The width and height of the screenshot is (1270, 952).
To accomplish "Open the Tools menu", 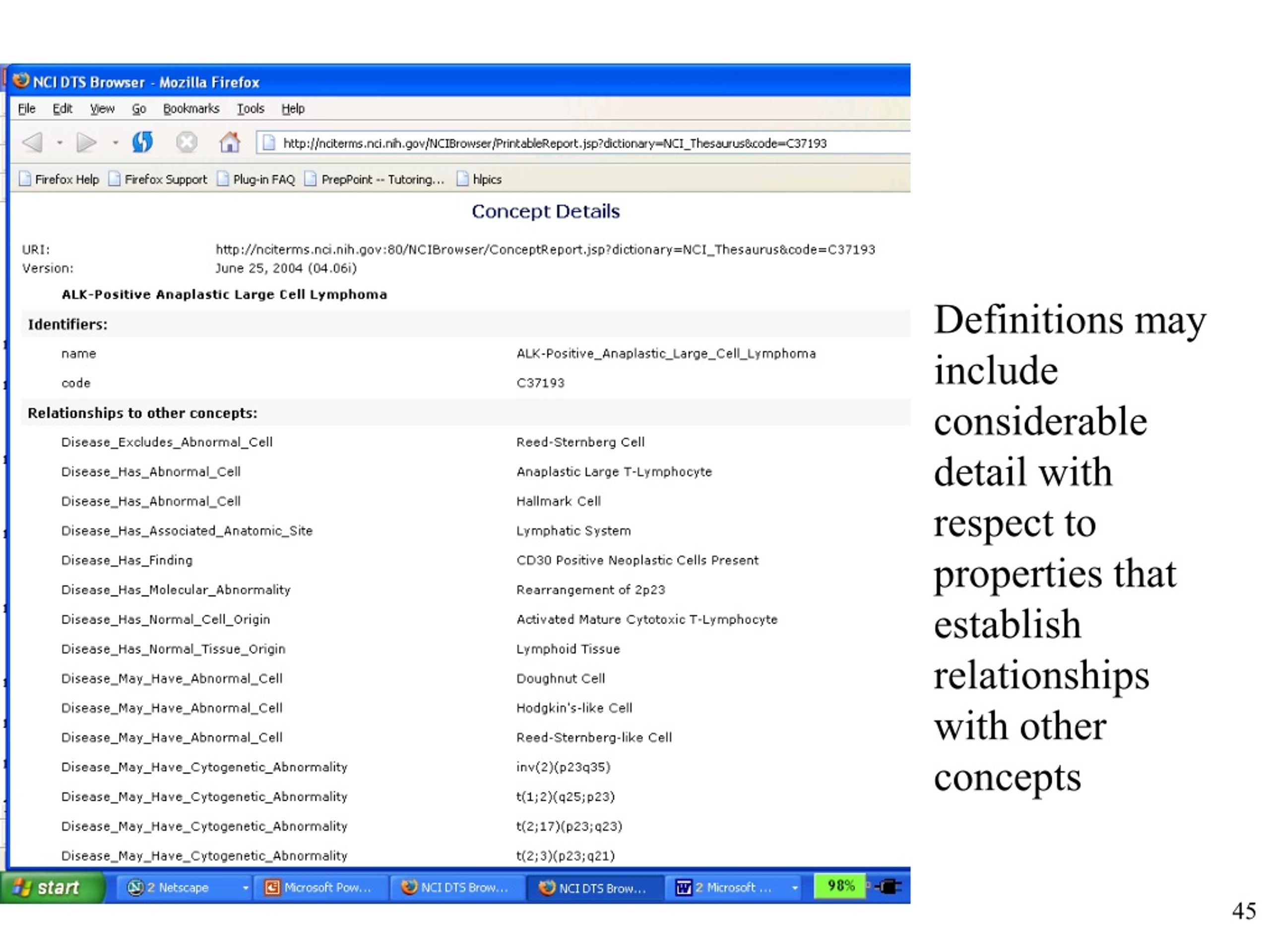I will [x=251, y=109].
